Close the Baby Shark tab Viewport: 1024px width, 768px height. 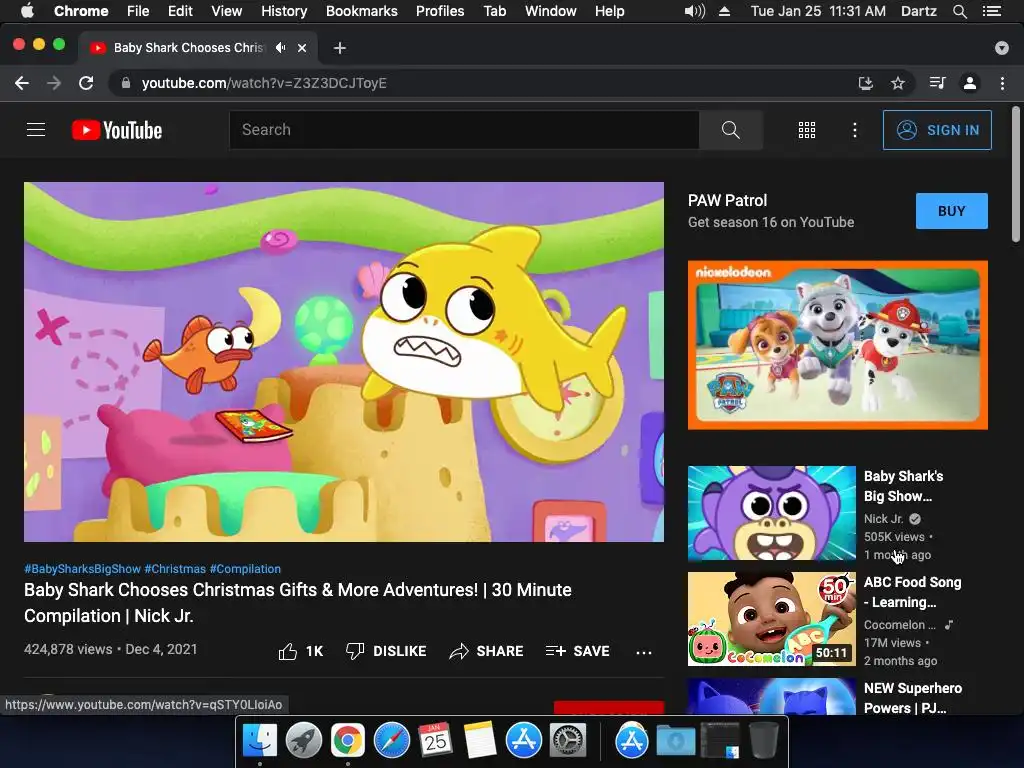pos(302,48)
